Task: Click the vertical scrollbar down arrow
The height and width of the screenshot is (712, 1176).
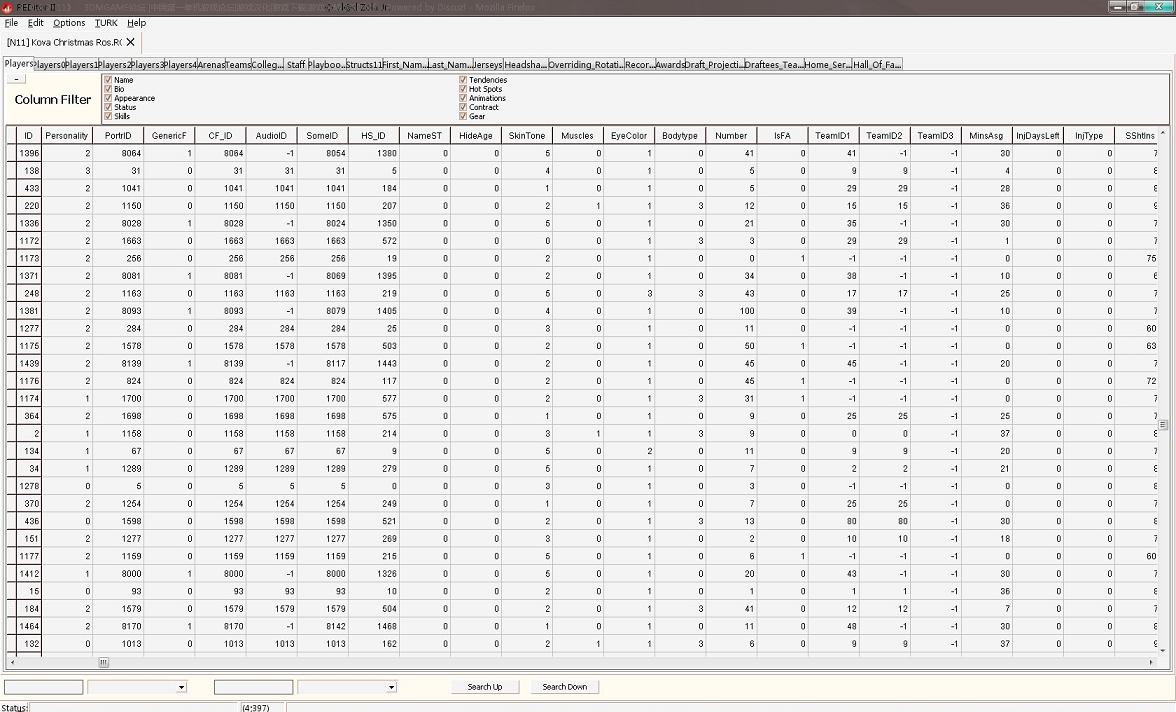Action: (x=1162, y=651)
